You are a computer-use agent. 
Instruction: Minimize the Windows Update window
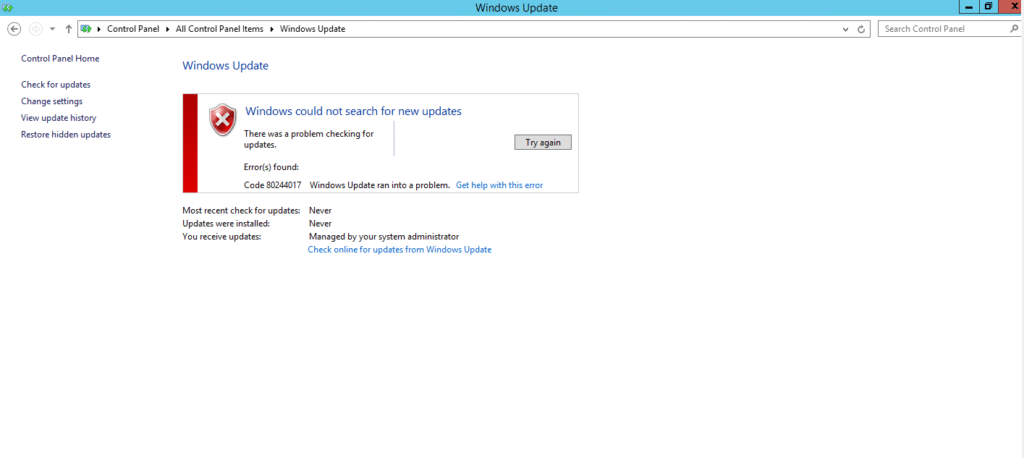click(968, 7)
